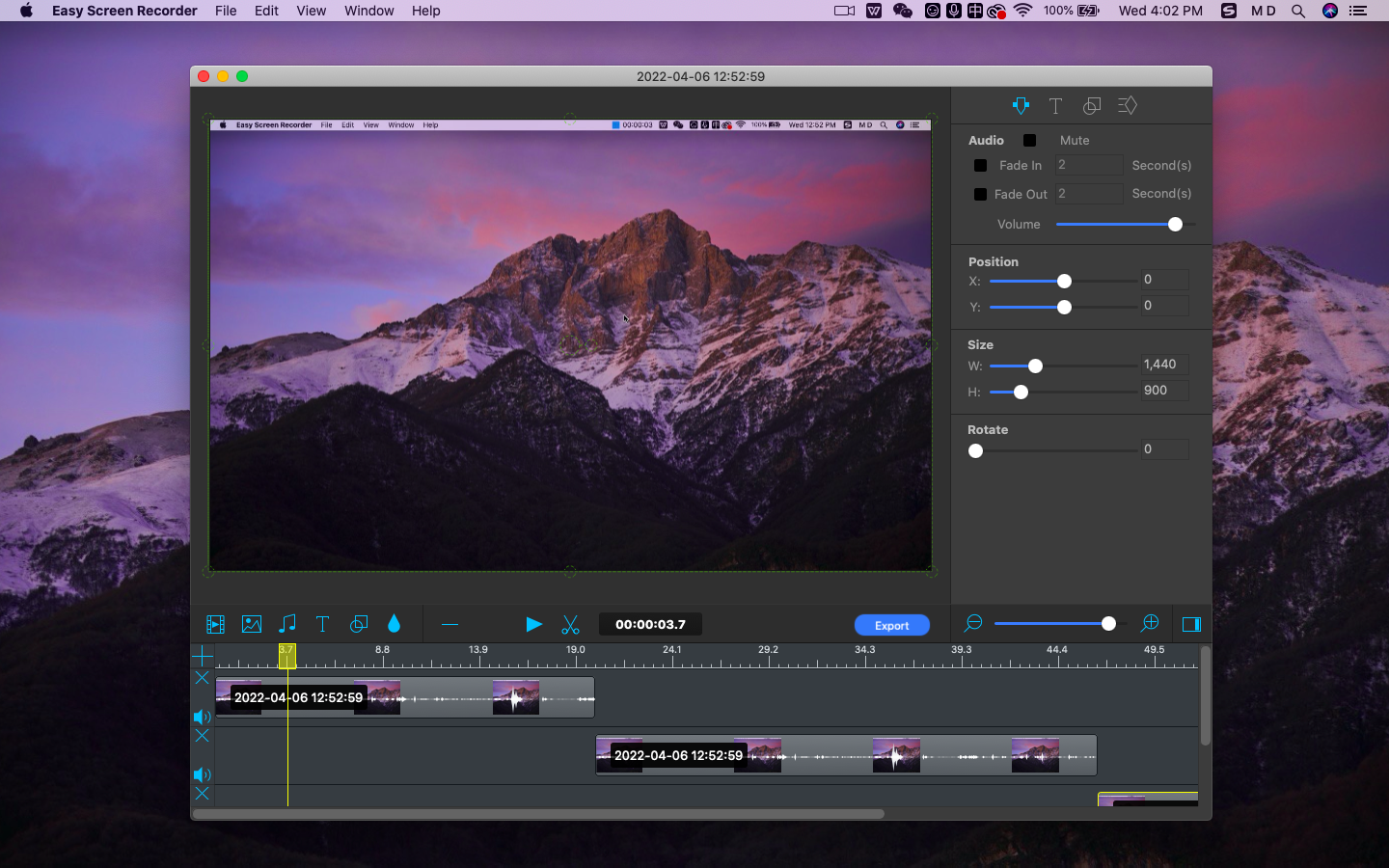Viewport: 1389px width, 868px height.
Task: Click the add image icon in toolbar
Action: [x=252, y=624]
